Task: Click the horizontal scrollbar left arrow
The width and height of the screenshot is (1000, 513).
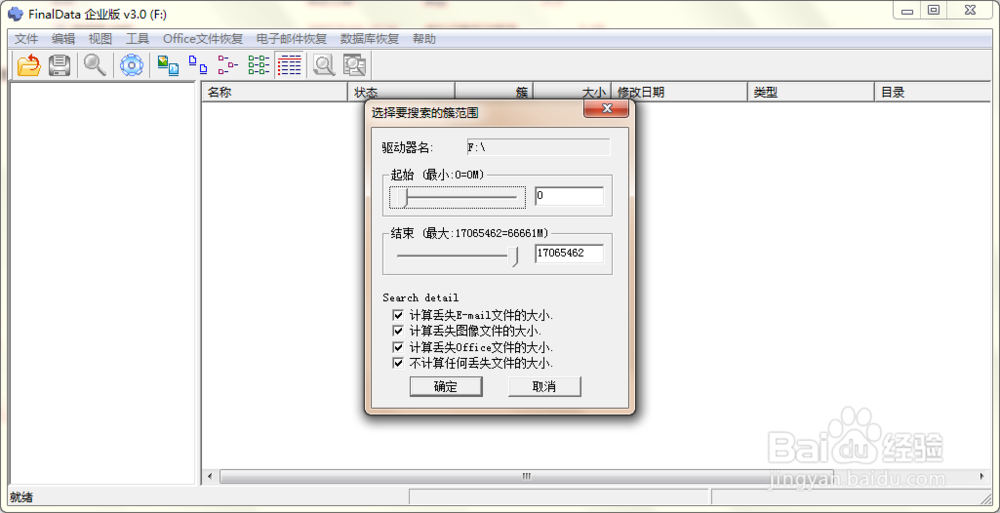Action: pos(210,477)
